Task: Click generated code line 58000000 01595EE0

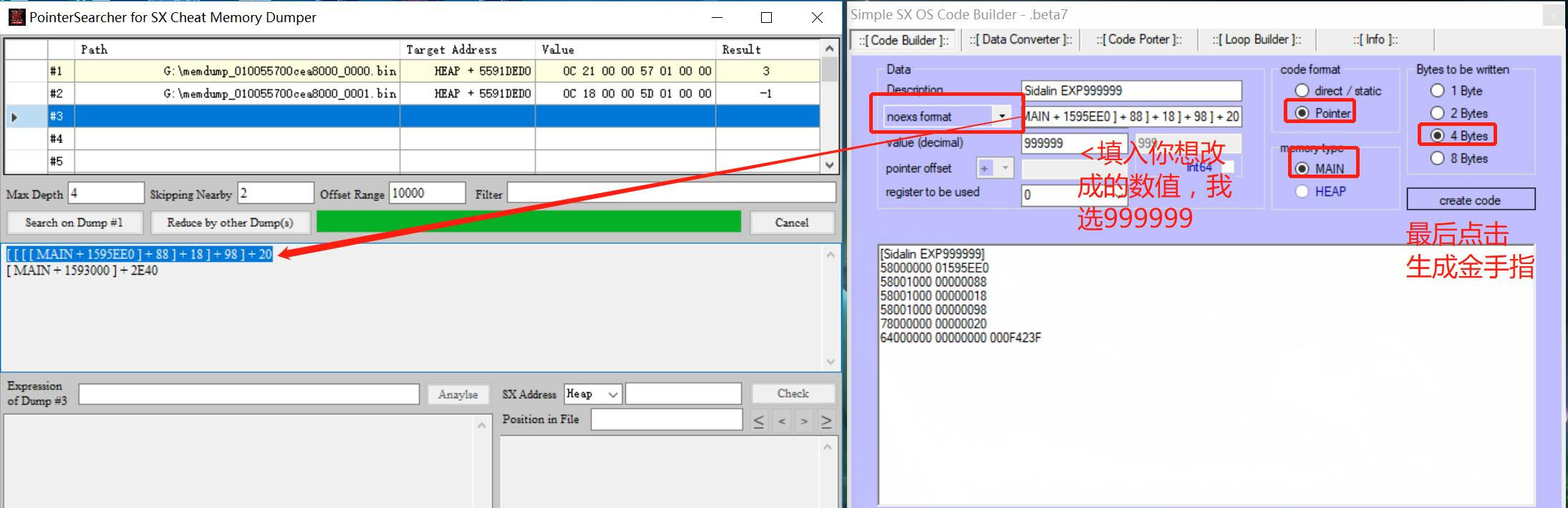Action: (934, 268)
